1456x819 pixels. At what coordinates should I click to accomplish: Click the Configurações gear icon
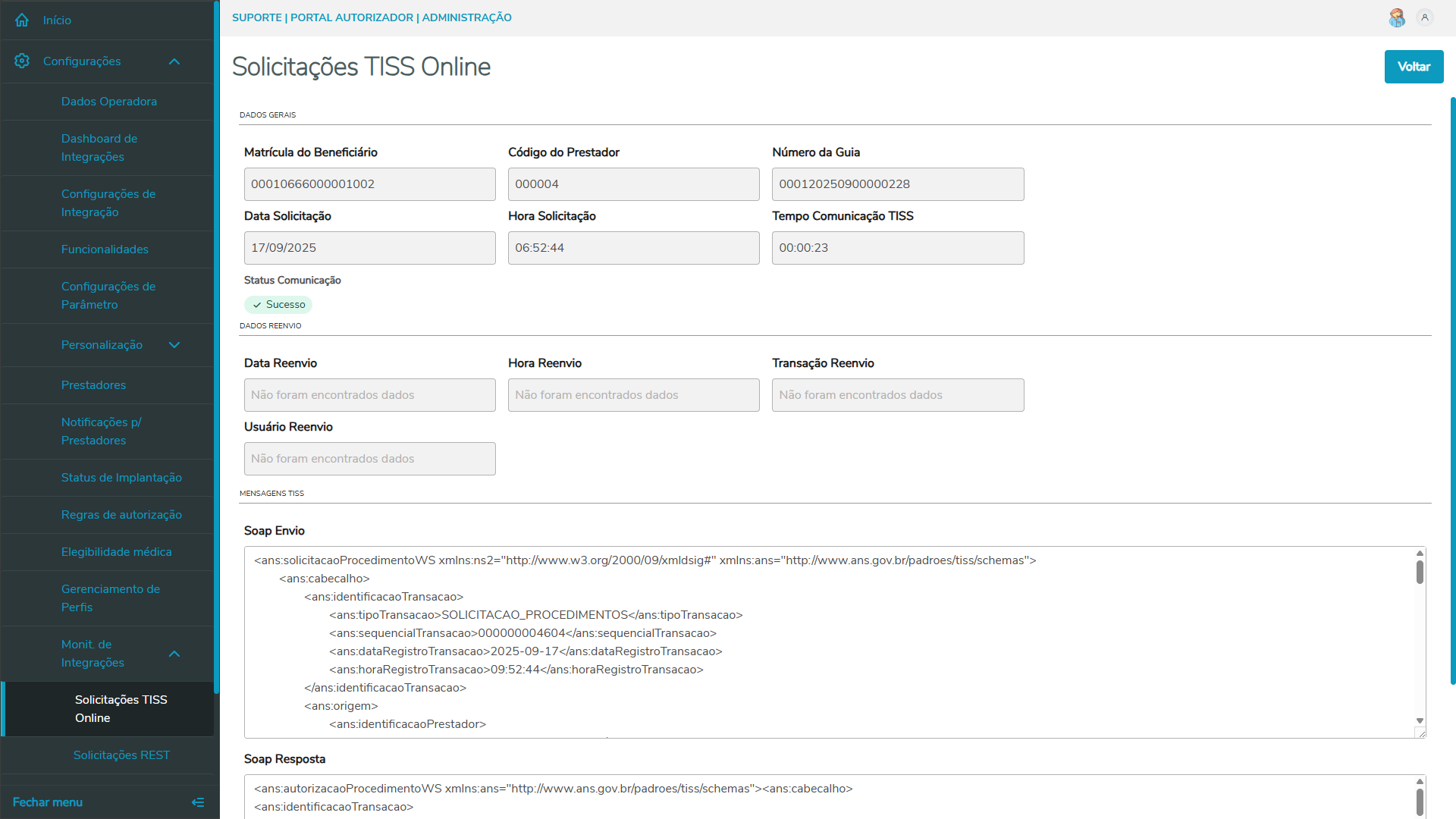[22, 61]
